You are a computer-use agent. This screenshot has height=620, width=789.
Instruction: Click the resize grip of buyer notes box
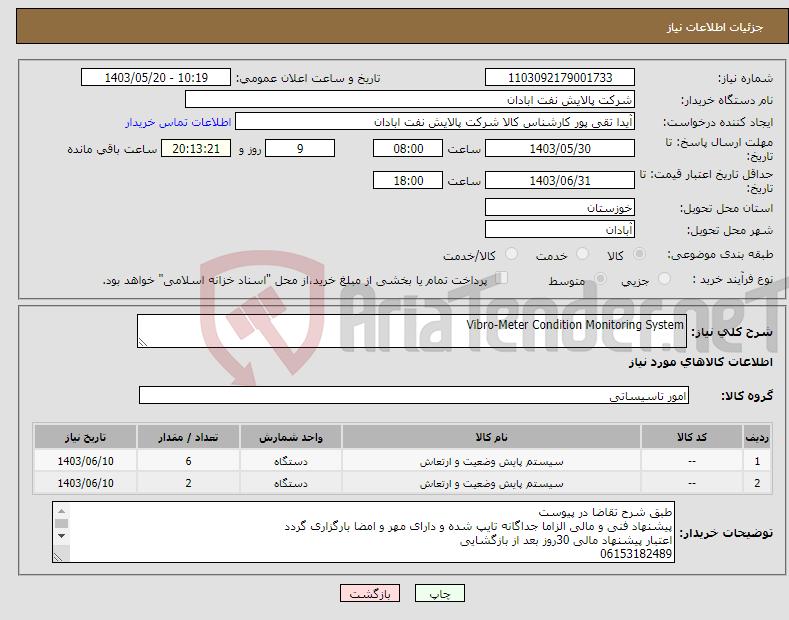pos(58,557)
